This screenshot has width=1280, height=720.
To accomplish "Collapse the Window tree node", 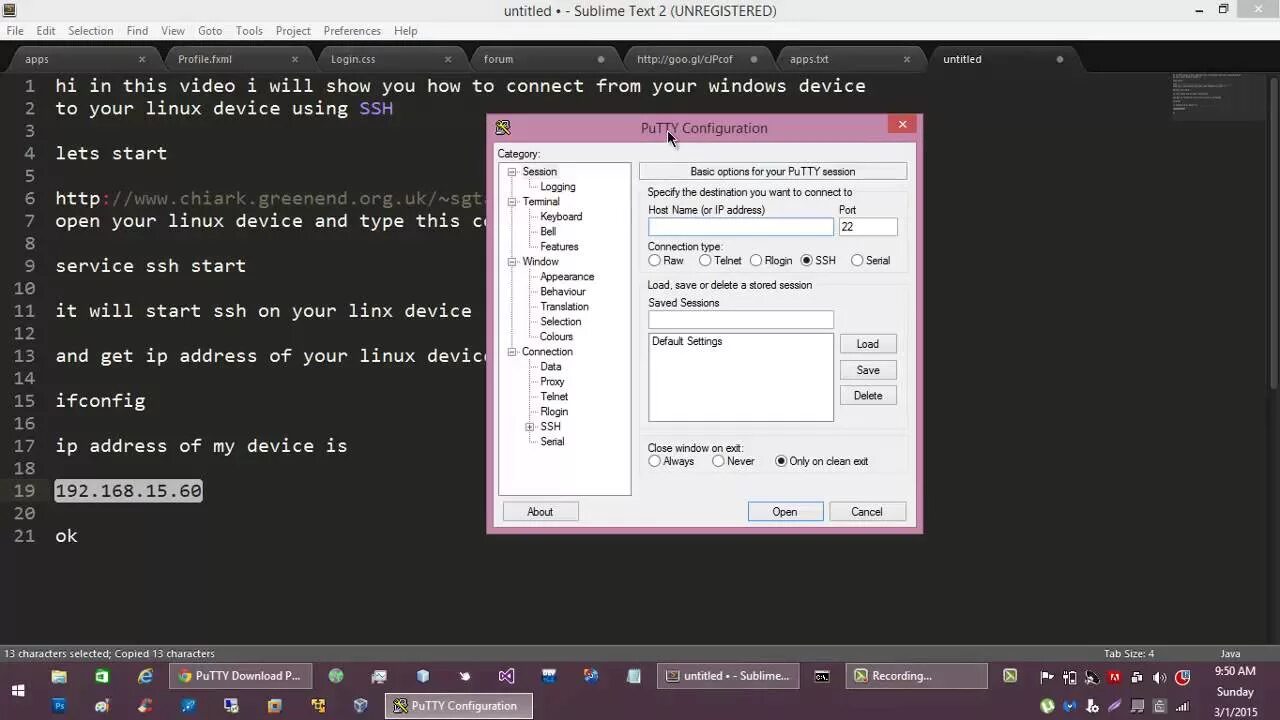I will point(512,262).
